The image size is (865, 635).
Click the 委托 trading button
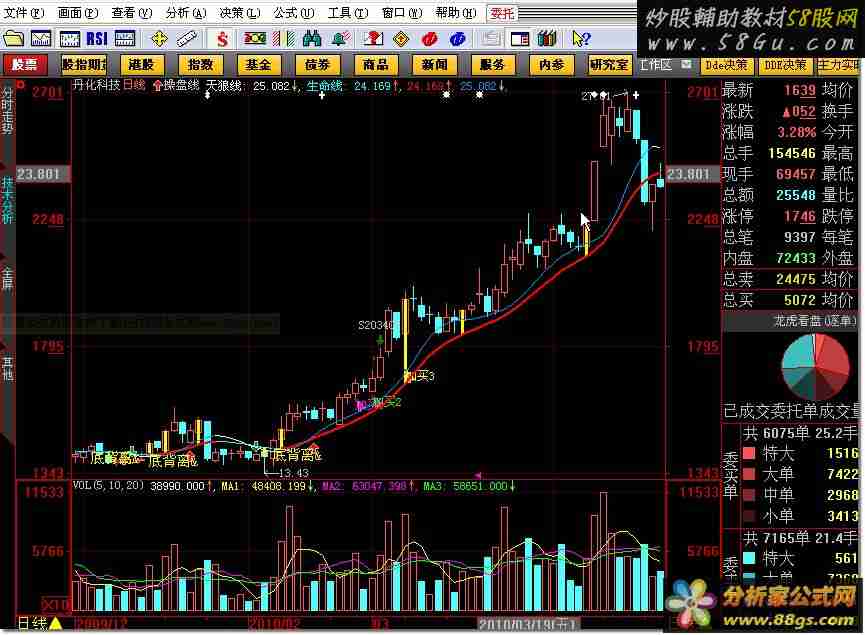click(x=502, y=13)
